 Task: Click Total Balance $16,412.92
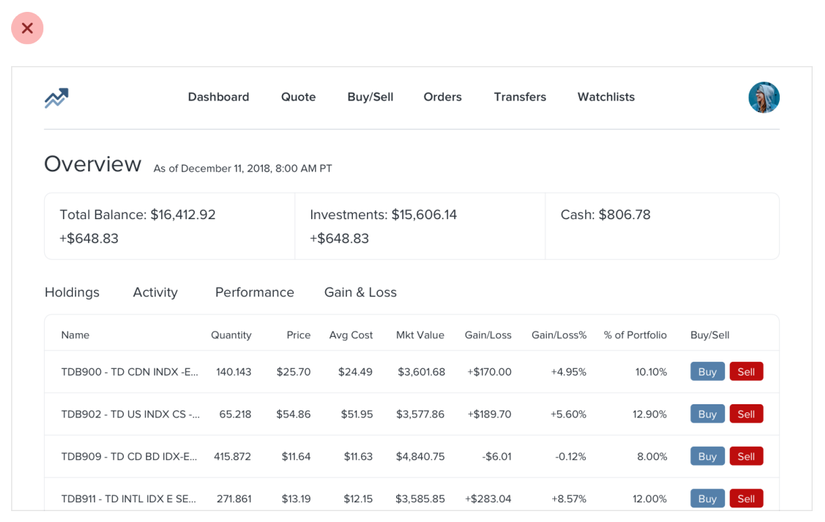pyautogui.click(x=138, y=215)
